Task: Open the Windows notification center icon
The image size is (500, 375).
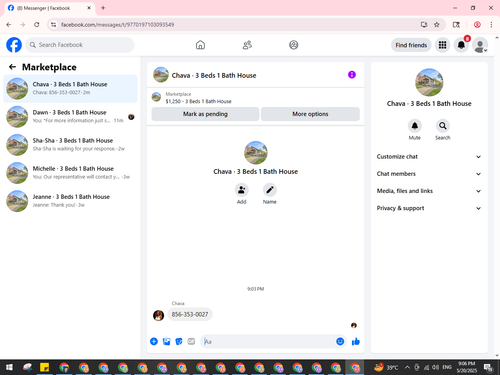Action: 488,367
